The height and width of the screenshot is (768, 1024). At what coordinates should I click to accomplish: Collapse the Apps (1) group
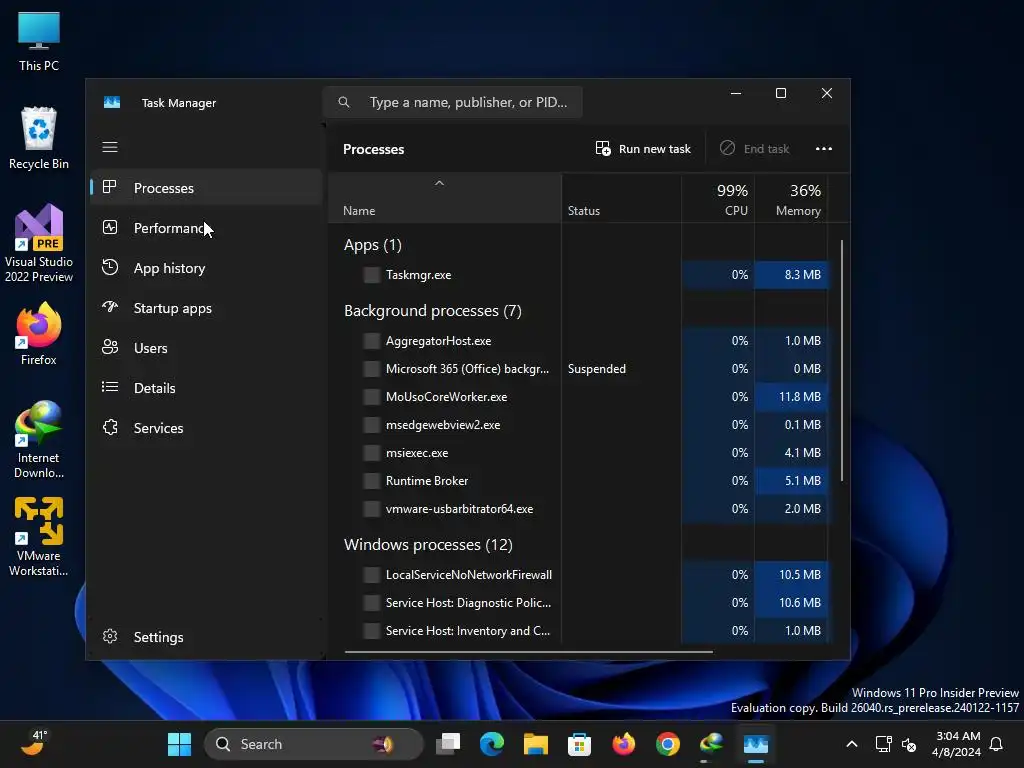[372, 245]
